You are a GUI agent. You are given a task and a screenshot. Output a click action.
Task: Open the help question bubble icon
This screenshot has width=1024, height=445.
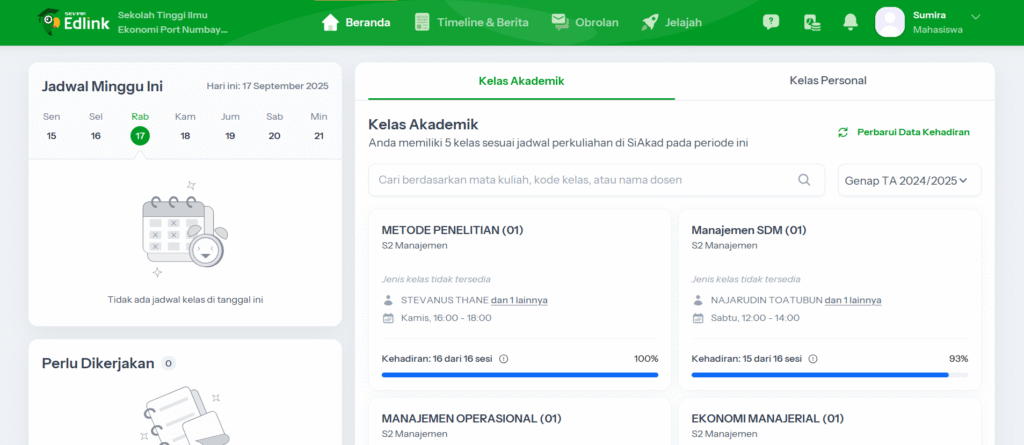tap(770, 22)
